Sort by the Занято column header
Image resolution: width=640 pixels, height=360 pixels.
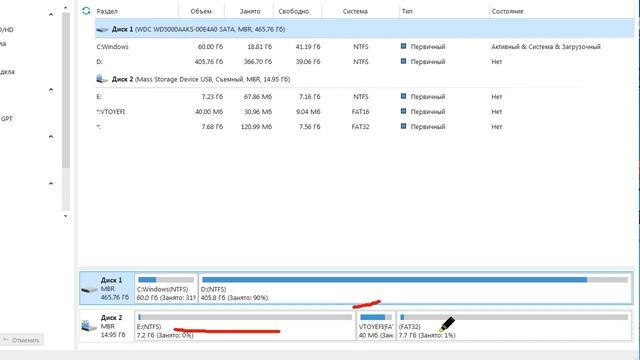coord(250,11)
